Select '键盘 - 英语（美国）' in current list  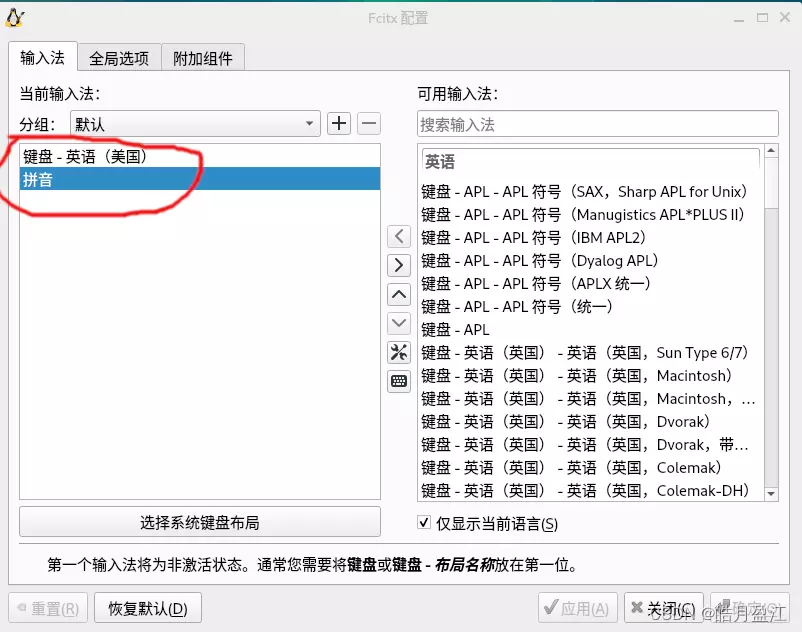(200, 156)
